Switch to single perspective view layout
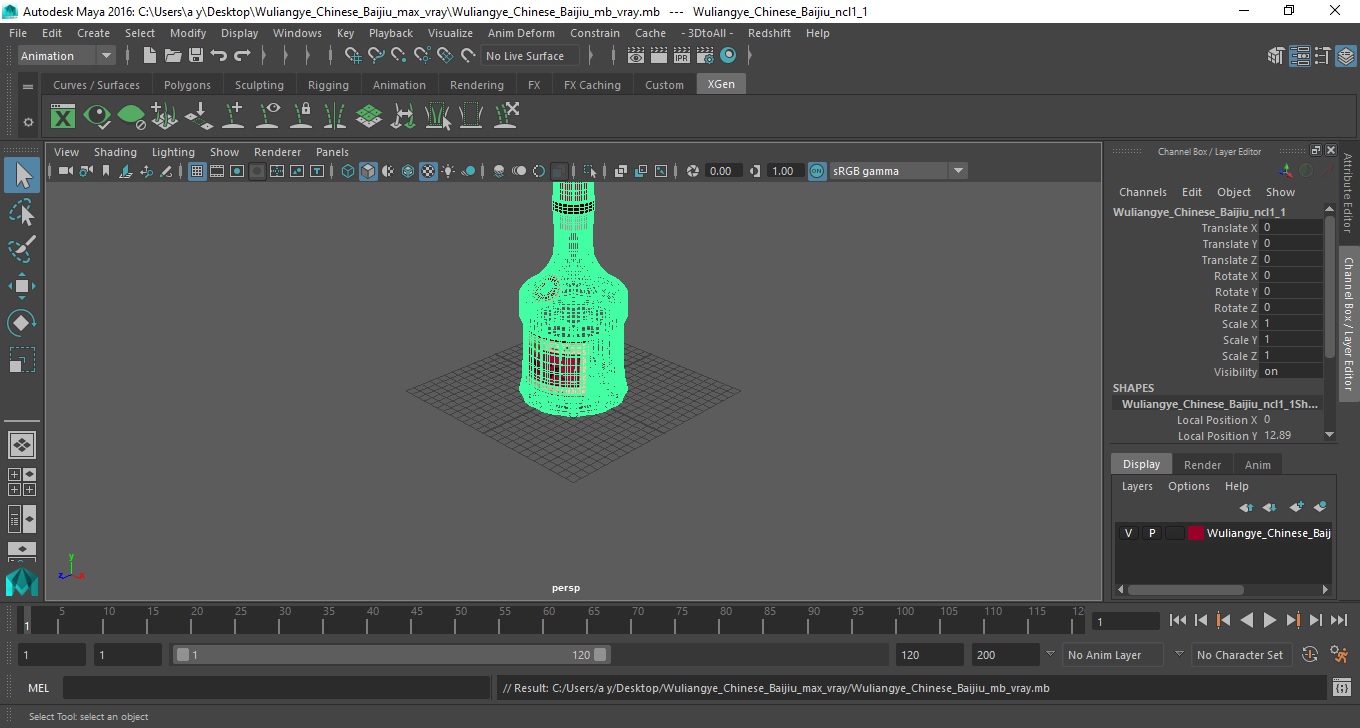 coord(22,445)
